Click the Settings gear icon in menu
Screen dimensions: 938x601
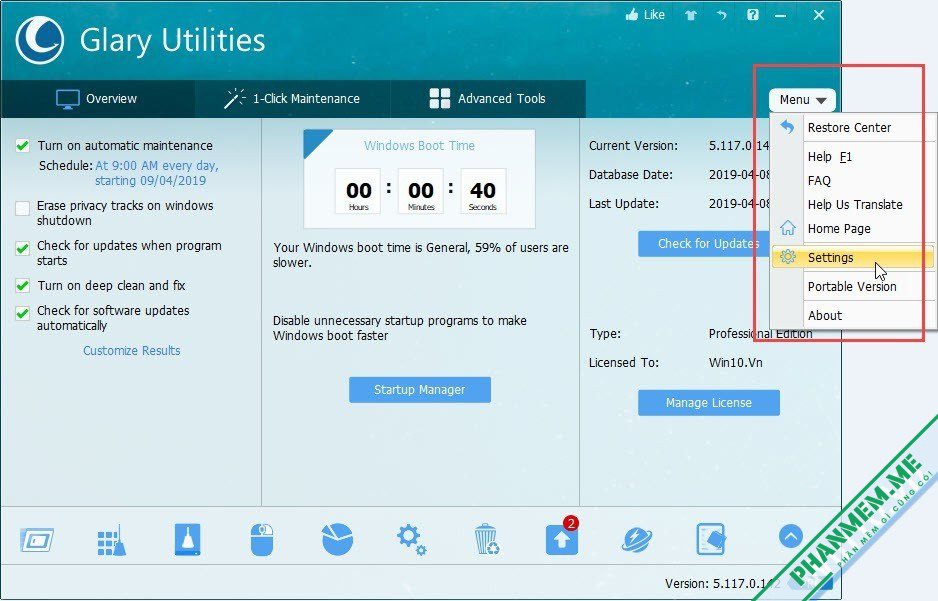[x=788, y=257]
